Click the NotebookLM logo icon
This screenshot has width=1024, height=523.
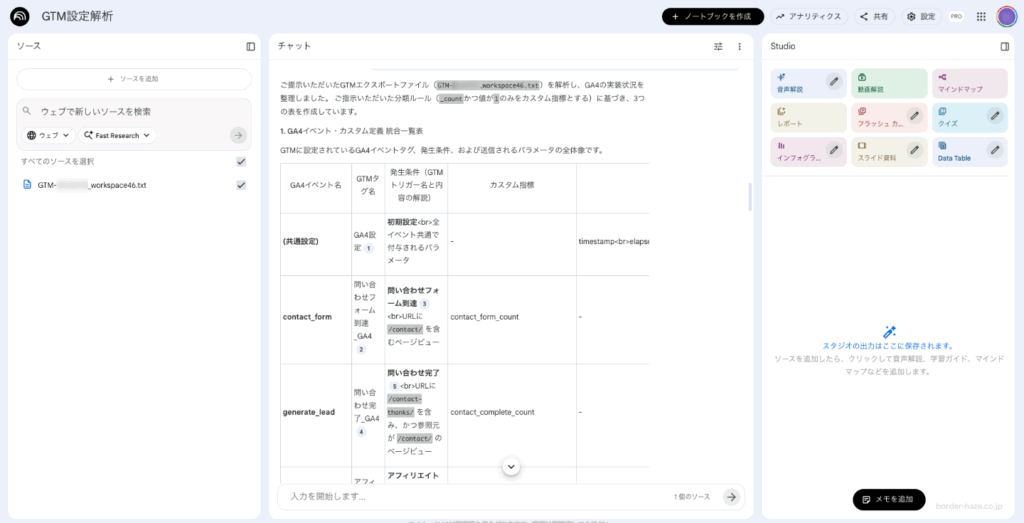click(18, 17)
